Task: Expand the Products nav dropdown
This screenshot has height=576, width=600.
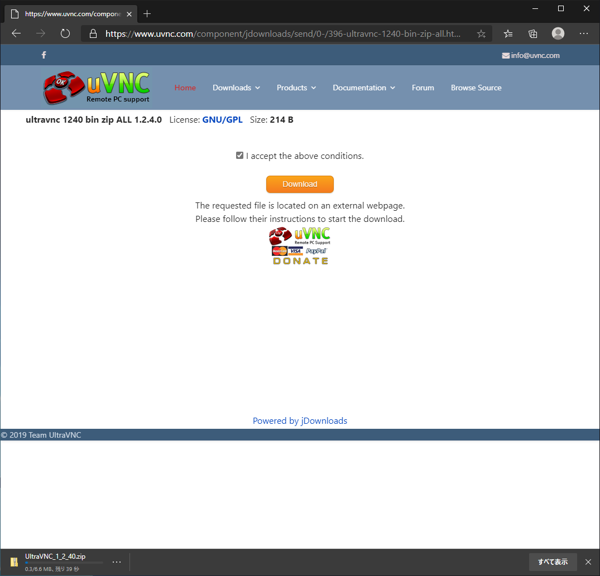Action: [x=296, y=88]
